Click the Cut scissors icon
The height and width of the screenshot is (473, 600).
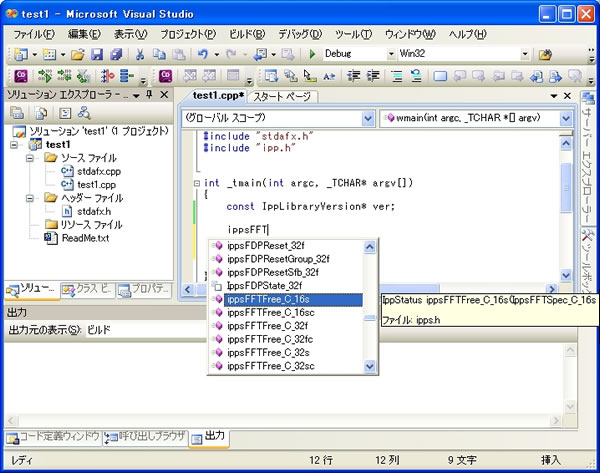(140, 55)
